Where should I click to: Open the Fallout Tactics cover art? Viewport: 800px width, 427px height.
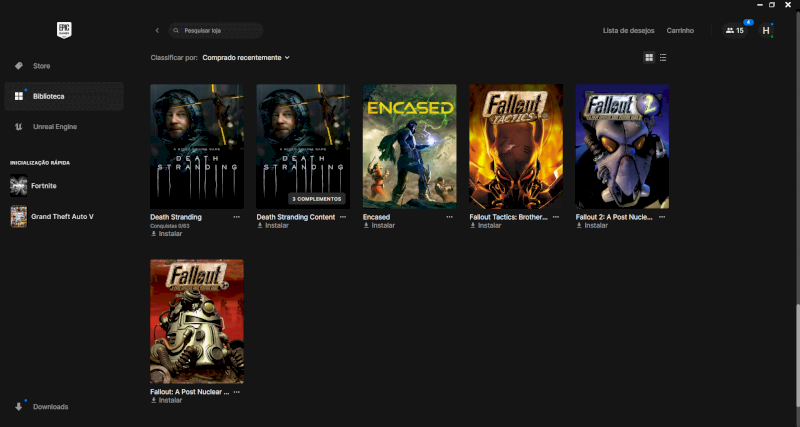(516, 146)
